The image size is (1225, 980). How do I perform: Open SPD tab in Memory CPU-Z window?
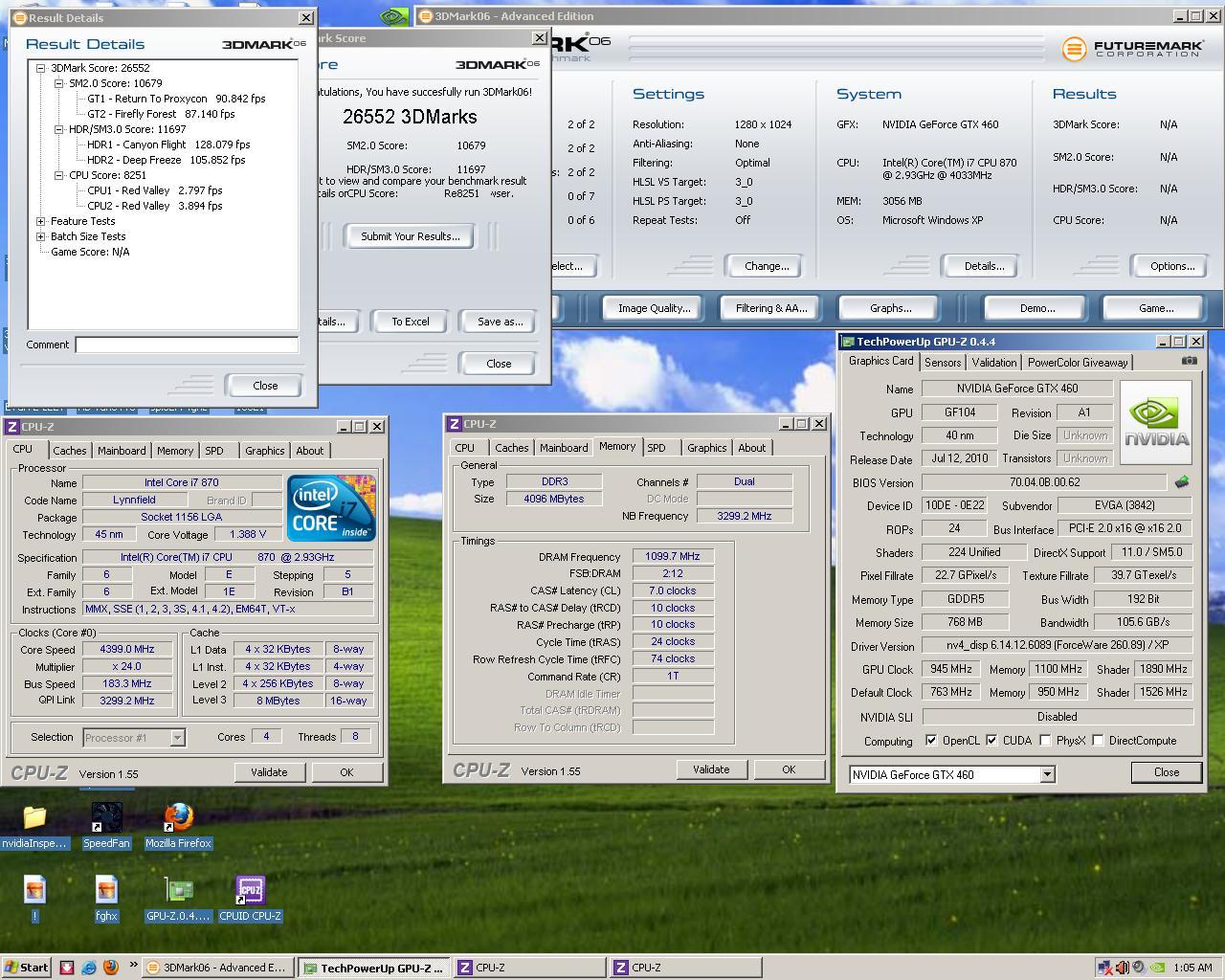tap(657, 448)
